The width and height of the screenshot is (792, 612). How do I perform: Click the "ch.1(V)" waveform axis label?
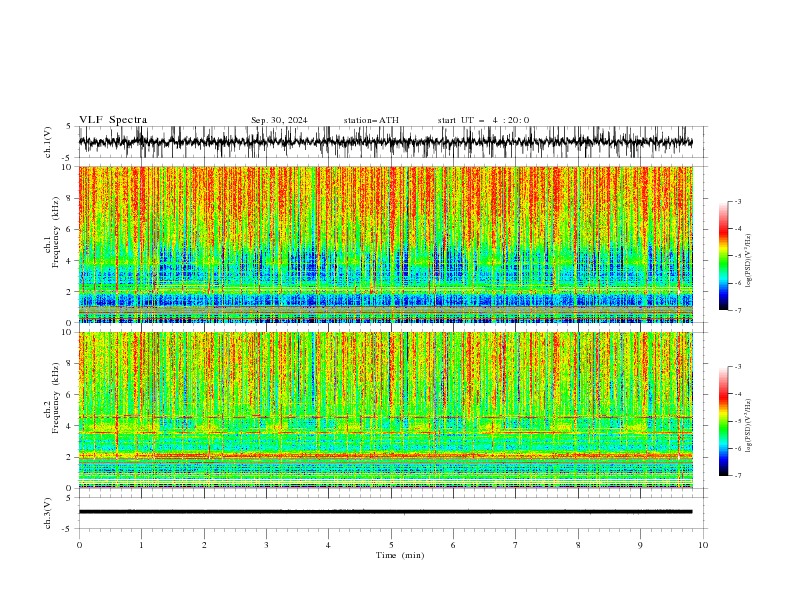48,142
